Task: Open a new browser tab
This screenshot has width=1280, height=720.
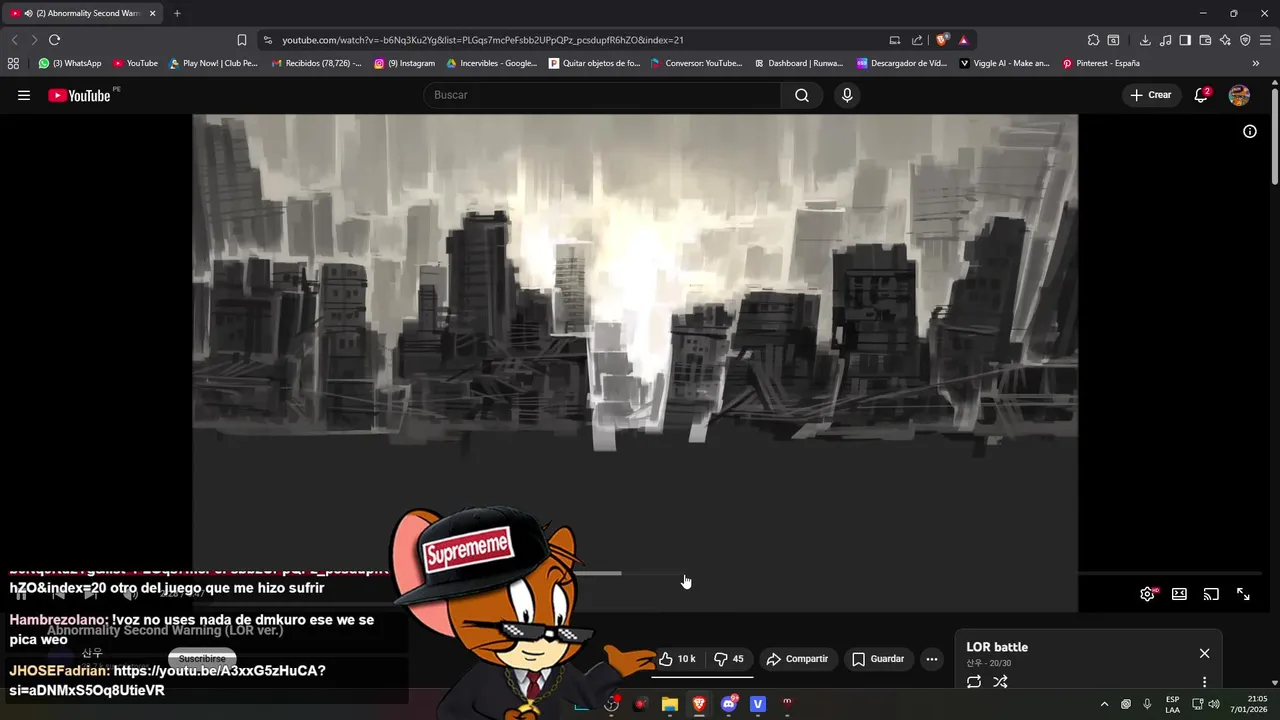Action: (x=177, y=13)
